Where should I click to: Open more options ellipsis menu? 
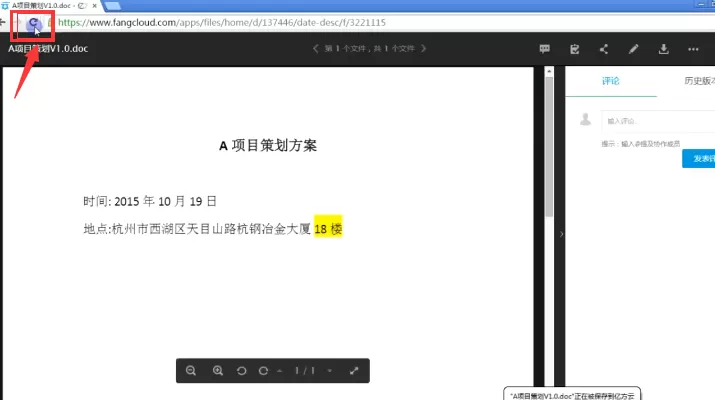(x=693, y=49)
